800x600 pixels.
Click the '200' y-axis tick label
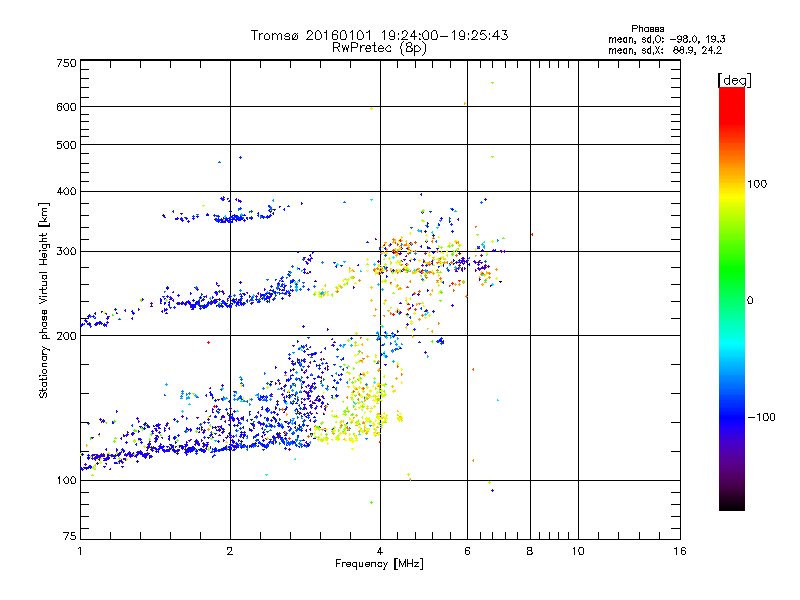pyautogui.click(x=66, y=336)
